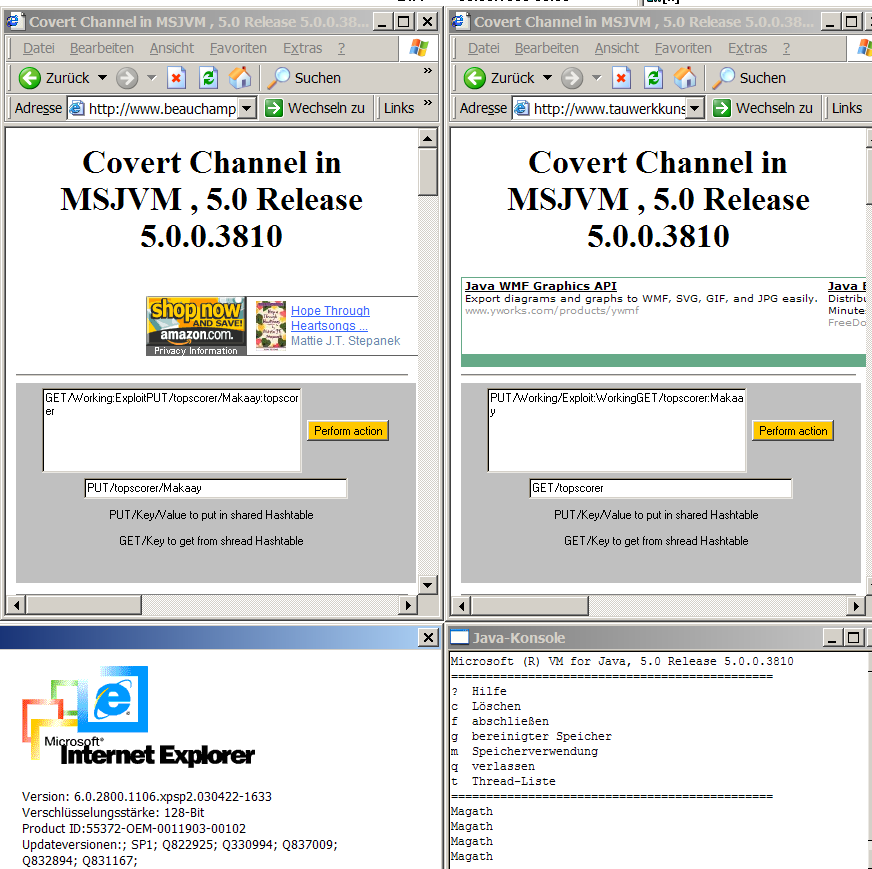Click forward arrow icon in left browser window
The height and width of the screenshot is (869, 872).
(x=127, y=78)
